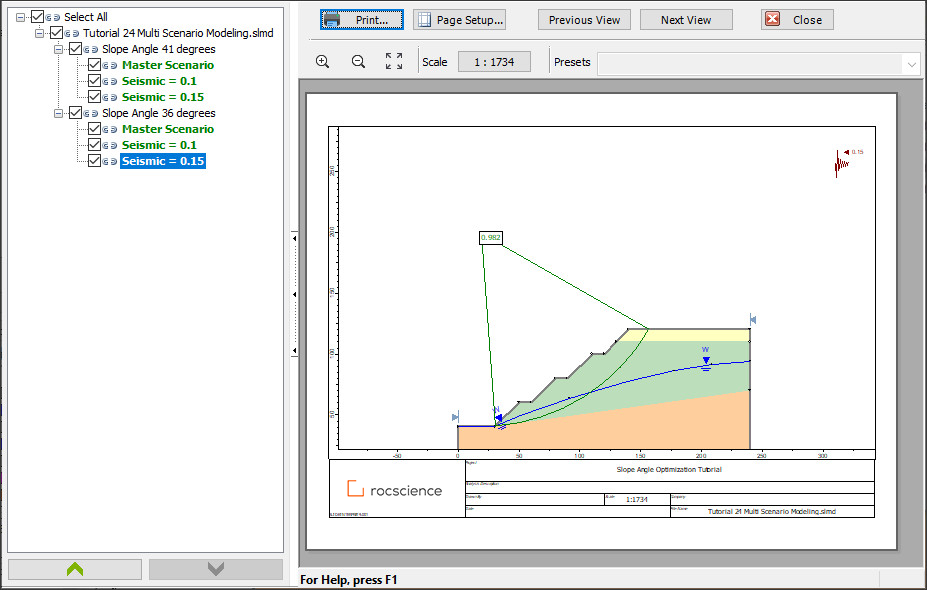Click the rocscience logo in title block
The image size is (927, 590).
click(394, 489)
